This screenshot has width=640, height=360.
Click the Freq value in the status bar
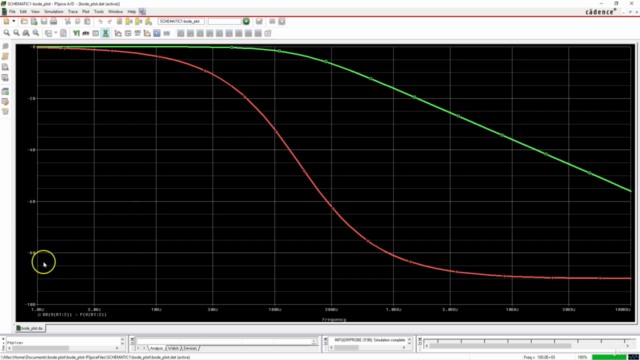pyautogui.click(x=540, y=357)
